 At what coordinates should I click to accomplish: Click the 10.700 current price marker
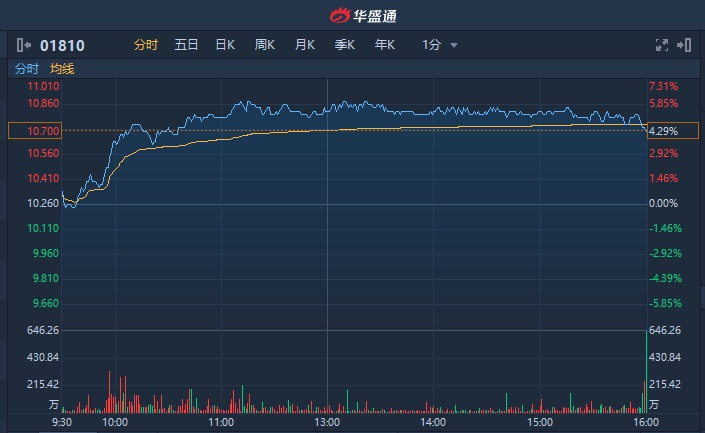(34, 131)
